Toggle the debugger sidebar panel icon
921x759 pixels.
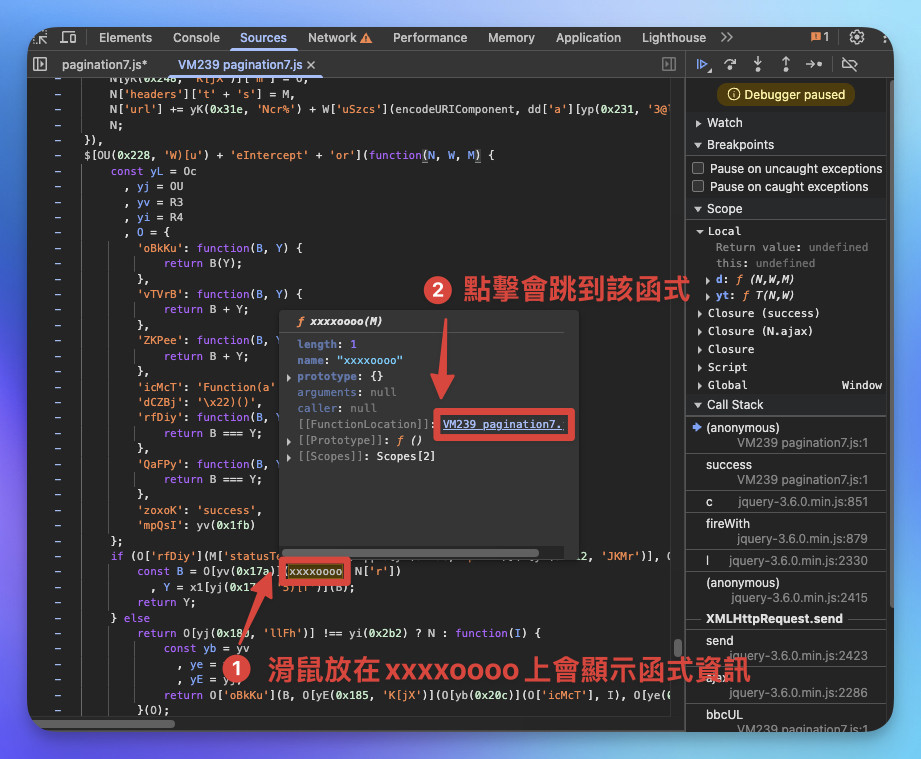coord(668,64)
